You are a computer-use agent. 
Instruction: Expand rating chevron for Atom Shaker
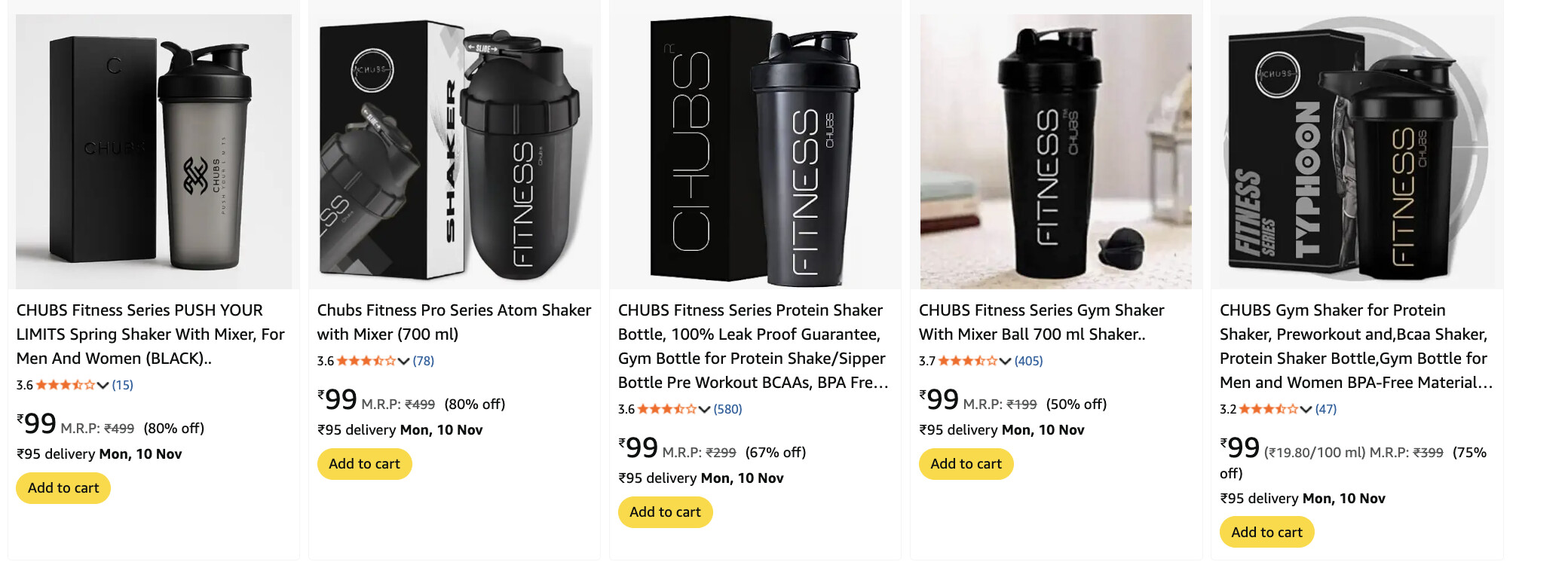click(404, 361)
